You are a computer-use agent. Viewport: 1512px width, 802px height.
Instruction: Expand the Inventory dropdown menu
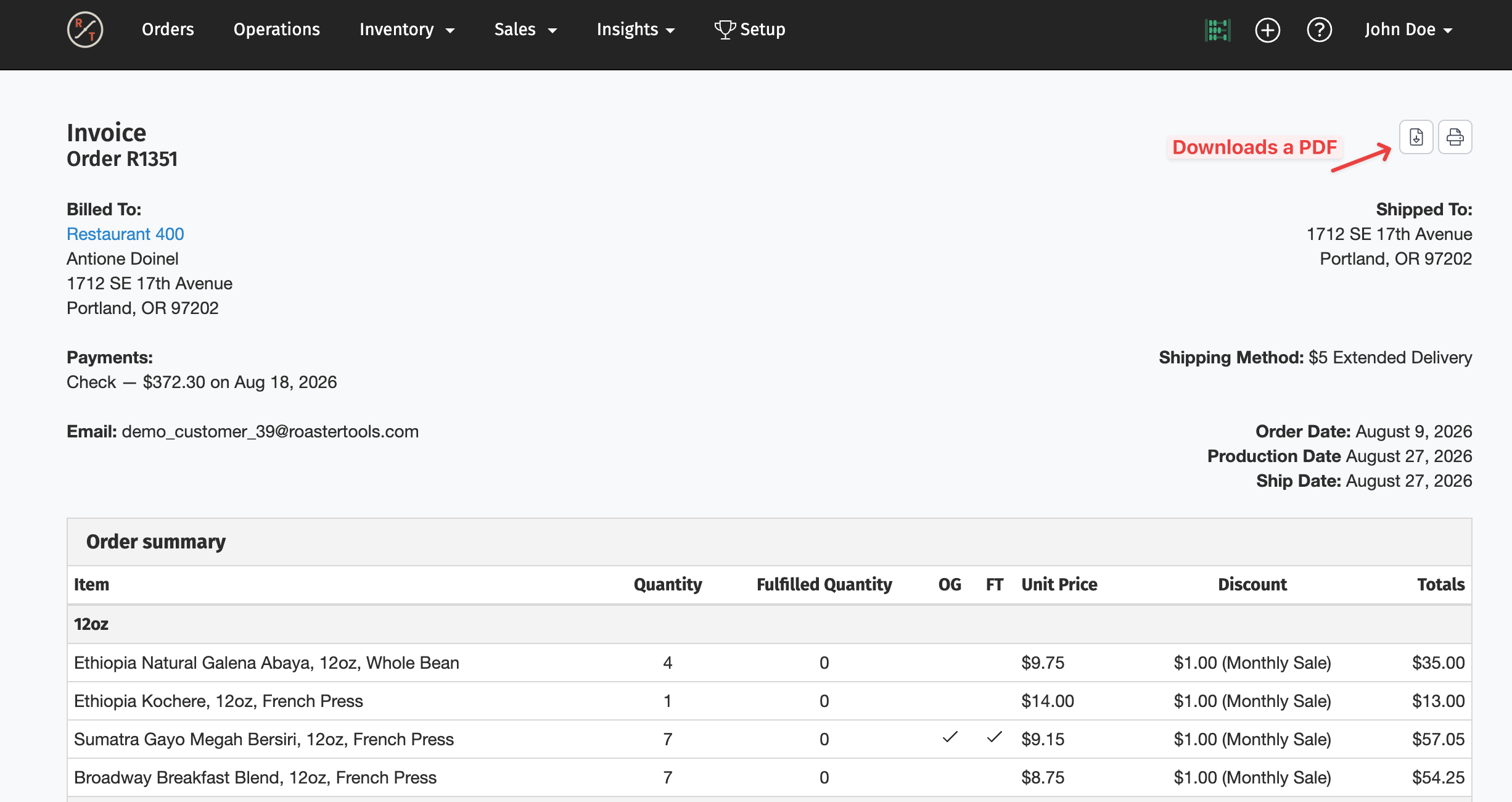point(407,30)
